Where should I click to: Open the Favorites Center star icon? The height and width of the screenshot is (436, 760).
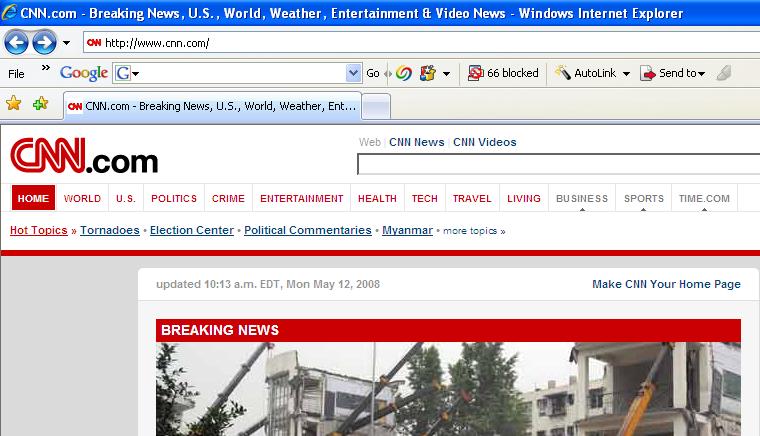(x=14, y=104)
